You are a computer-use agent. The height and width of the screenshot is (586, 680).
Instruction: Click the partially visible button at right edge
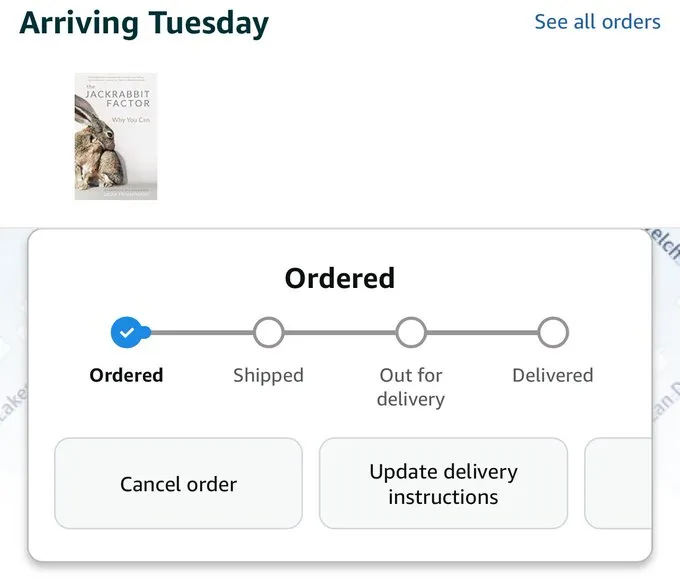pos(618,484)
